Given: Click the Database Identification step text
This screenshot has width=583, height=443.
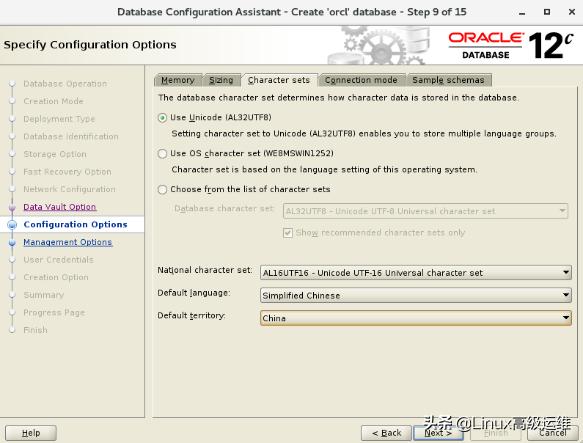Looking at the screenshot, I should [71, 137].
